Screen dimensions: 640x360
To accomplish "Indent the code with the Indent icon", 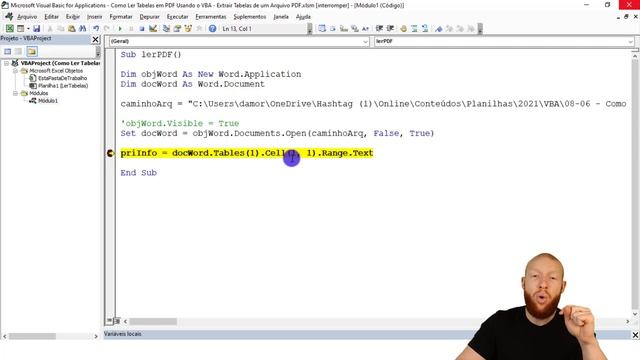I will [x=379, y=29].
